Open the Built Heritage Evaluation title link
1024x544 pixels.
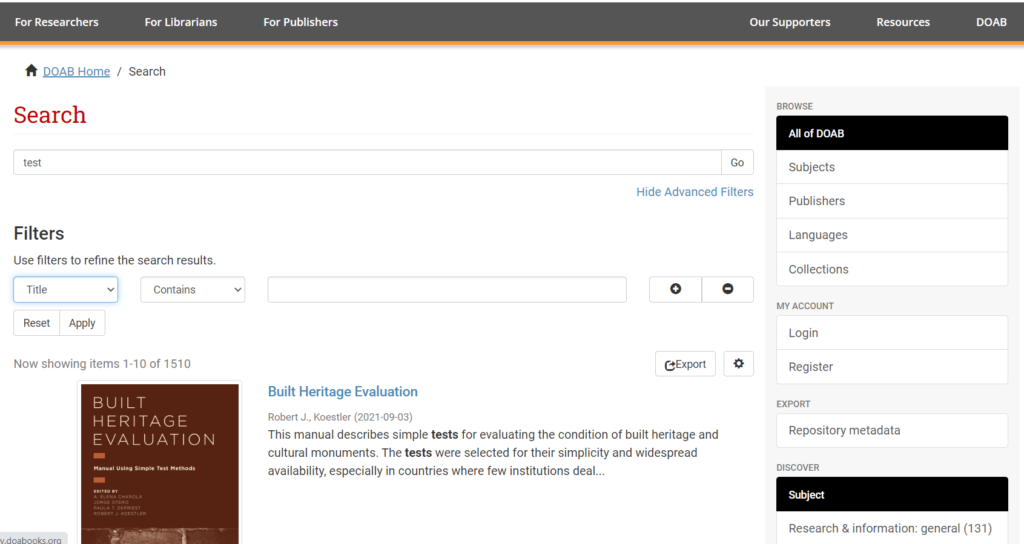tap(343, 392)
